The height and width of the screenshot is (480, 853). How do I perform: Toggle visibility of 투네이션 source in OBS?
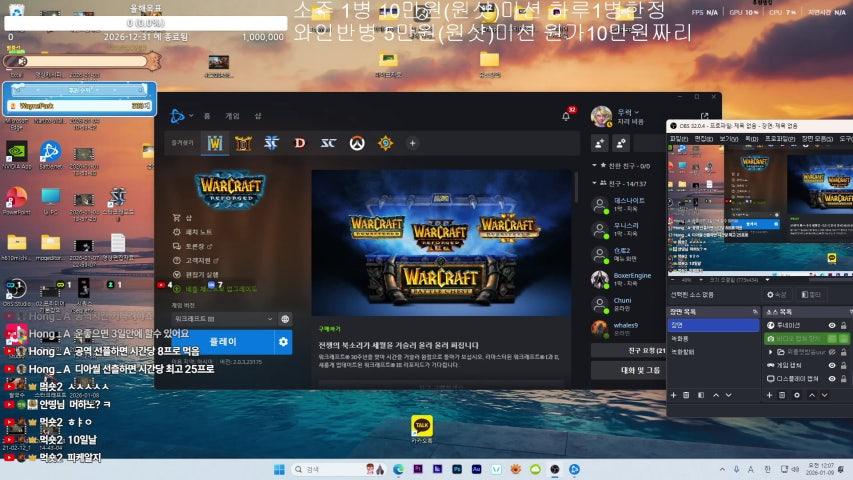coord(832,325)
